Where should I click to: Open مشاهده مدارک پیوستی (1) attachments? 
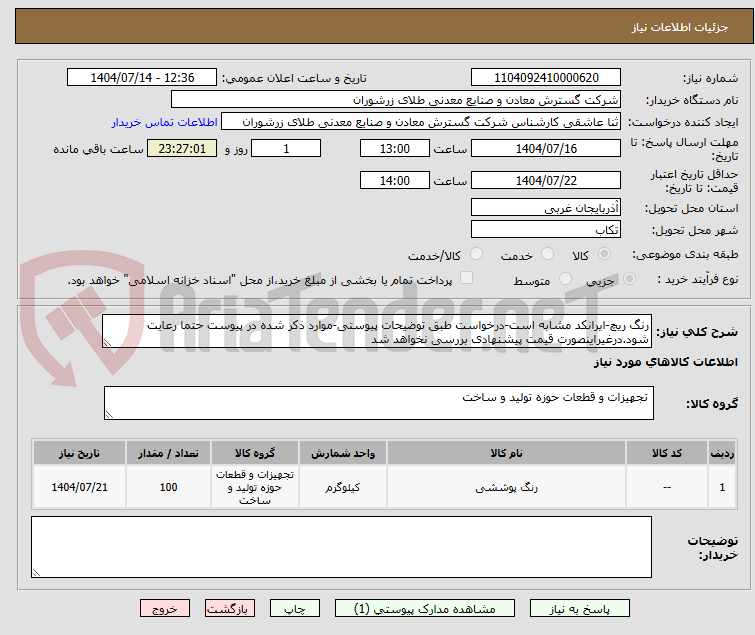[425, 609]
